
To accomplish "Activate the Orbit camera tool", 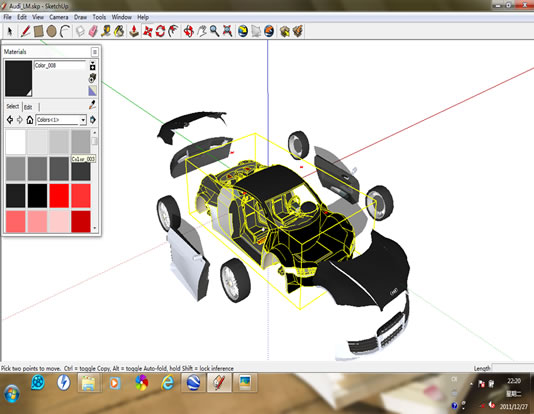I will click(x=188, y=31).
